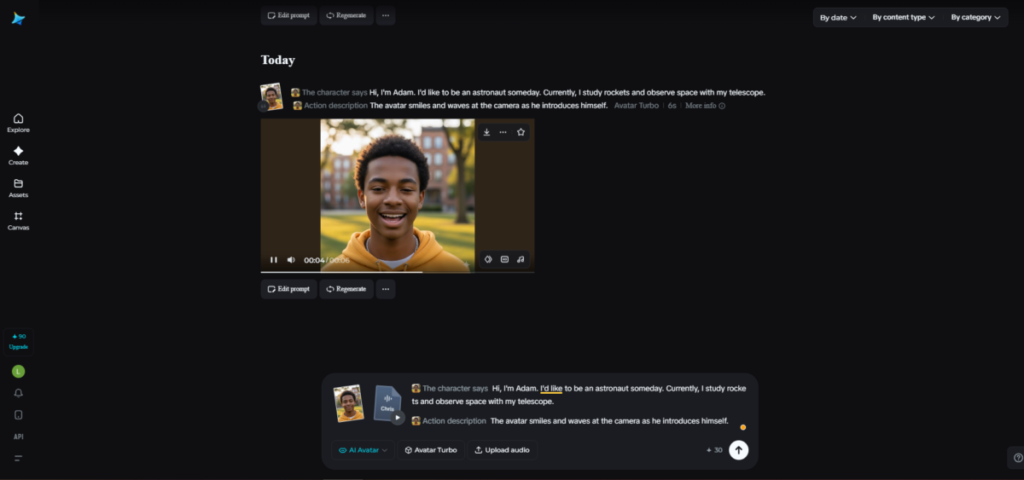Viewport: 1024px width, 480px height.
Task: Click Avatar Turbo label in result info
Action: pyautogui.click(x=636, y=106)
